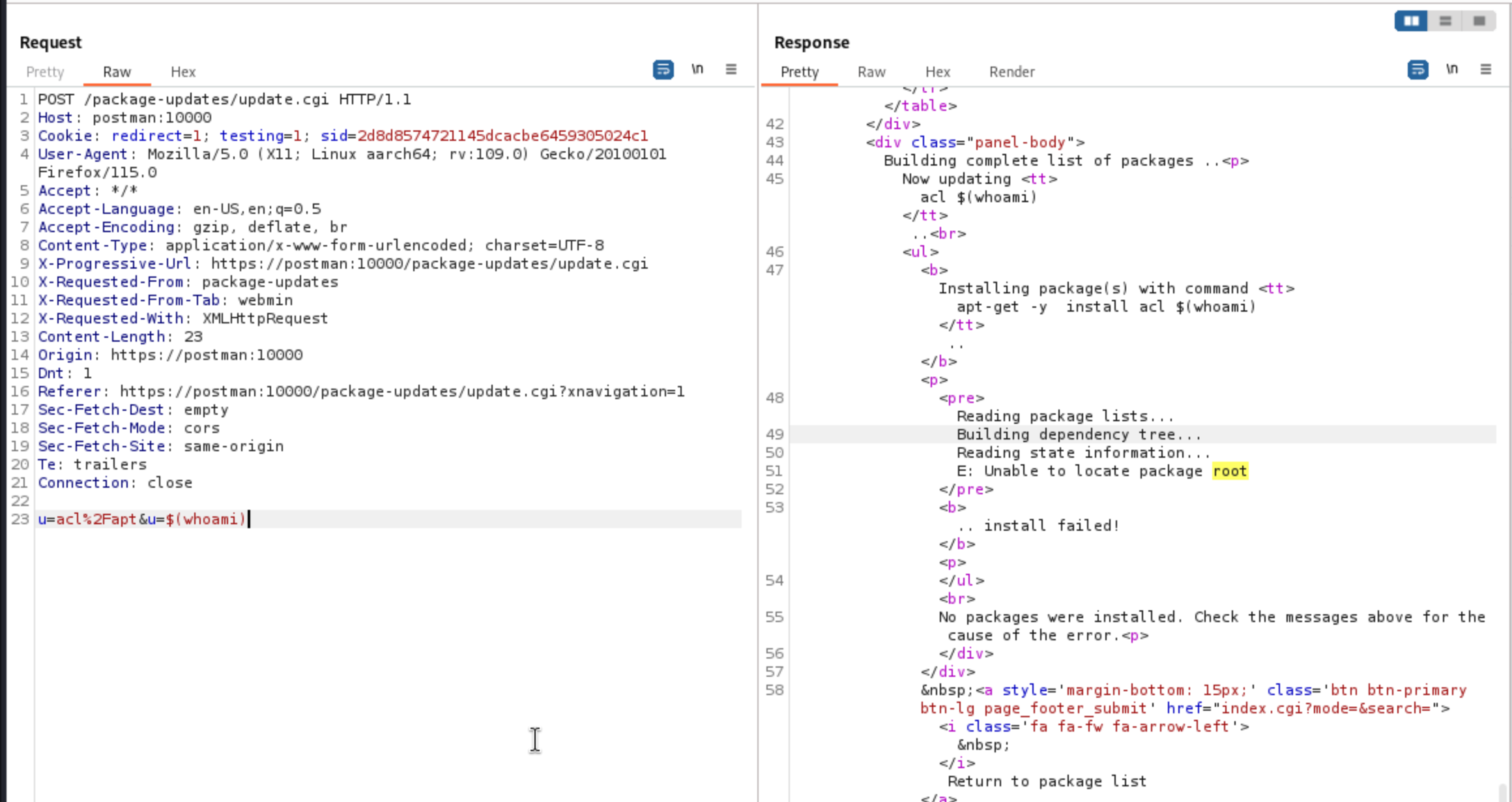Toggle word wrap icon in Request panel
The height and width of the screenshot is (802, 1512).
coord(663,69)
